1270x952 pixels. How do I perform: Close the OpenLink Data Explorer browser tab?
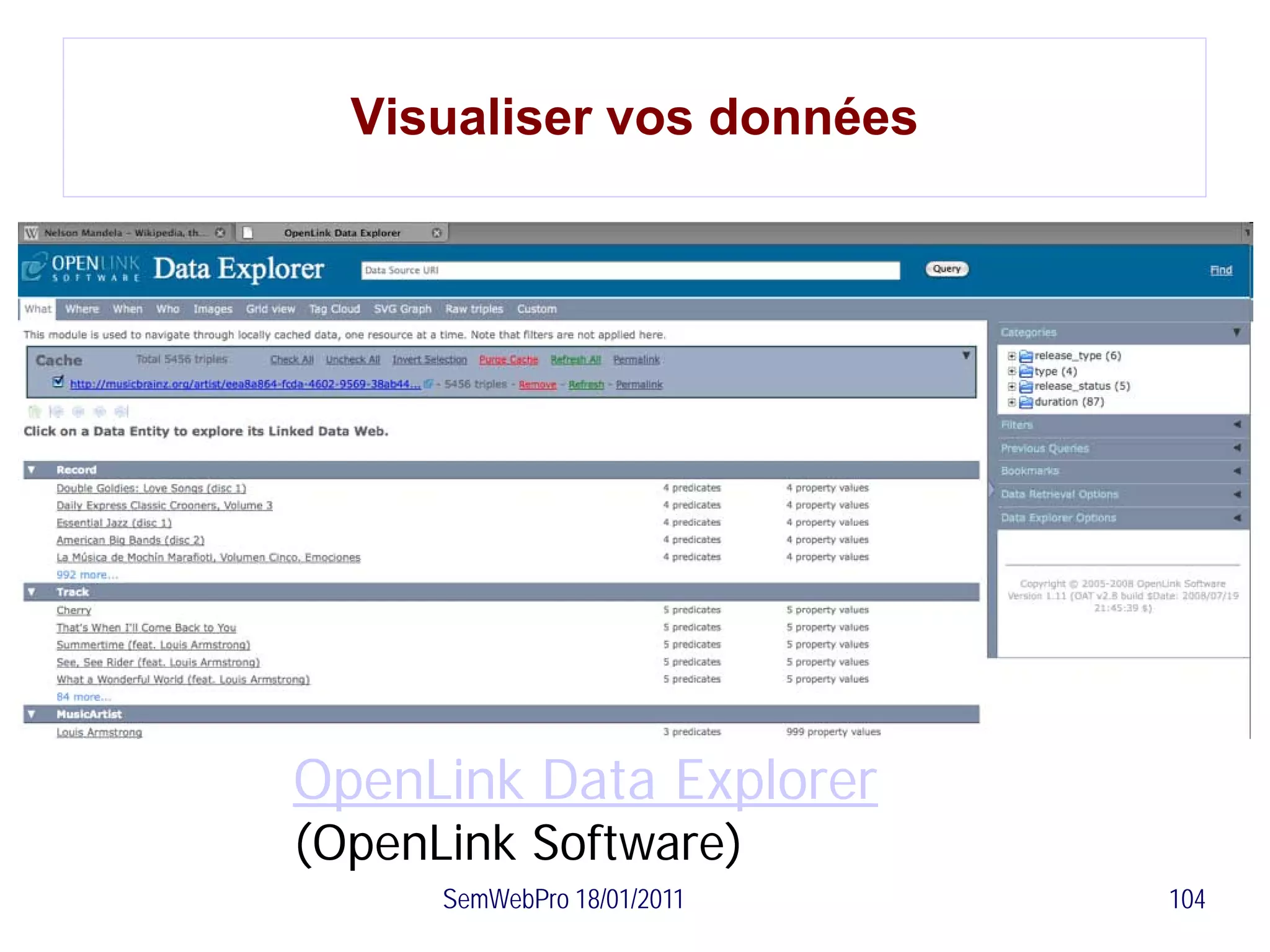(x=437, y=233)
